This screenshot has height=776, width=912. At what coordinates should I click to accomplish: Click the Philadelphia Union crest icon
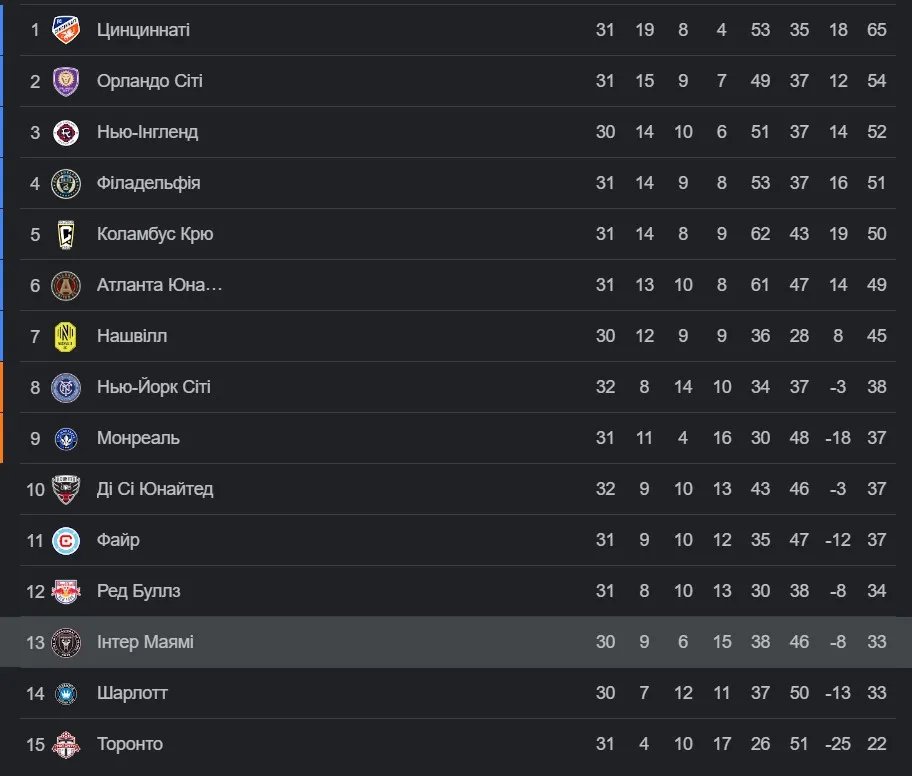[65, 183]
